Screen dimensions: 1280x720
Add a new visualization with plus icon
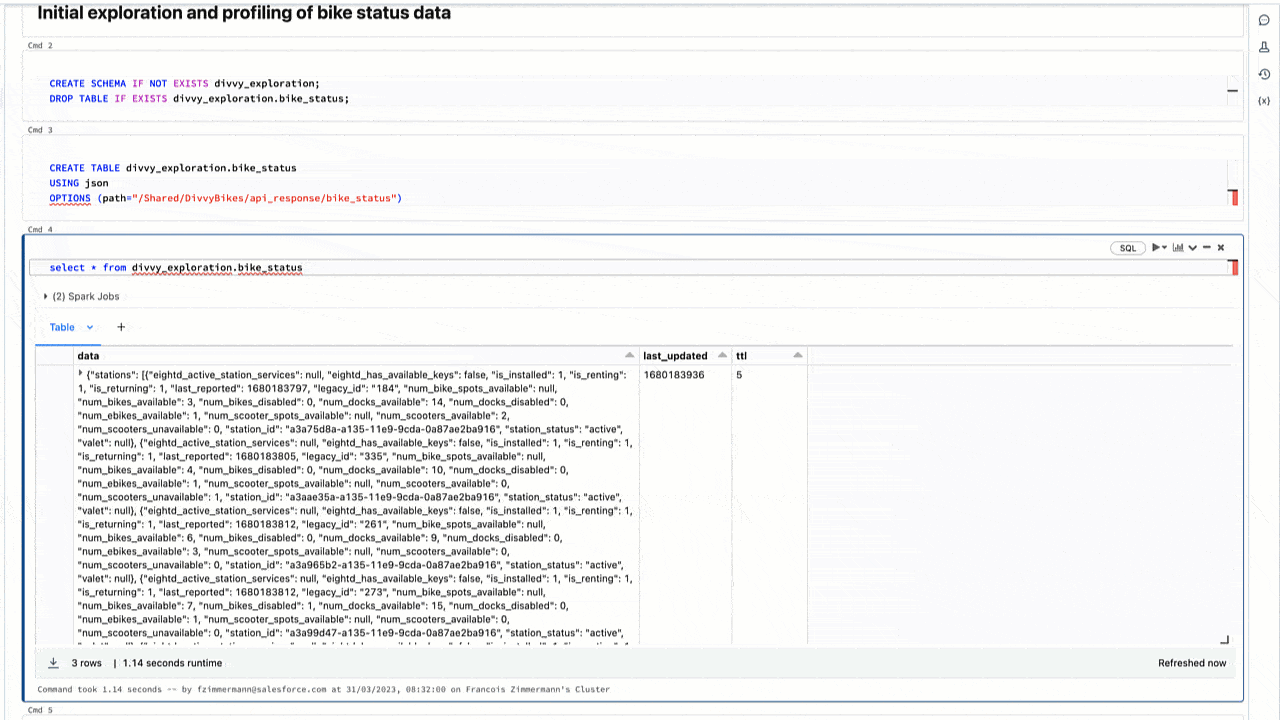[x=121, y=327]
